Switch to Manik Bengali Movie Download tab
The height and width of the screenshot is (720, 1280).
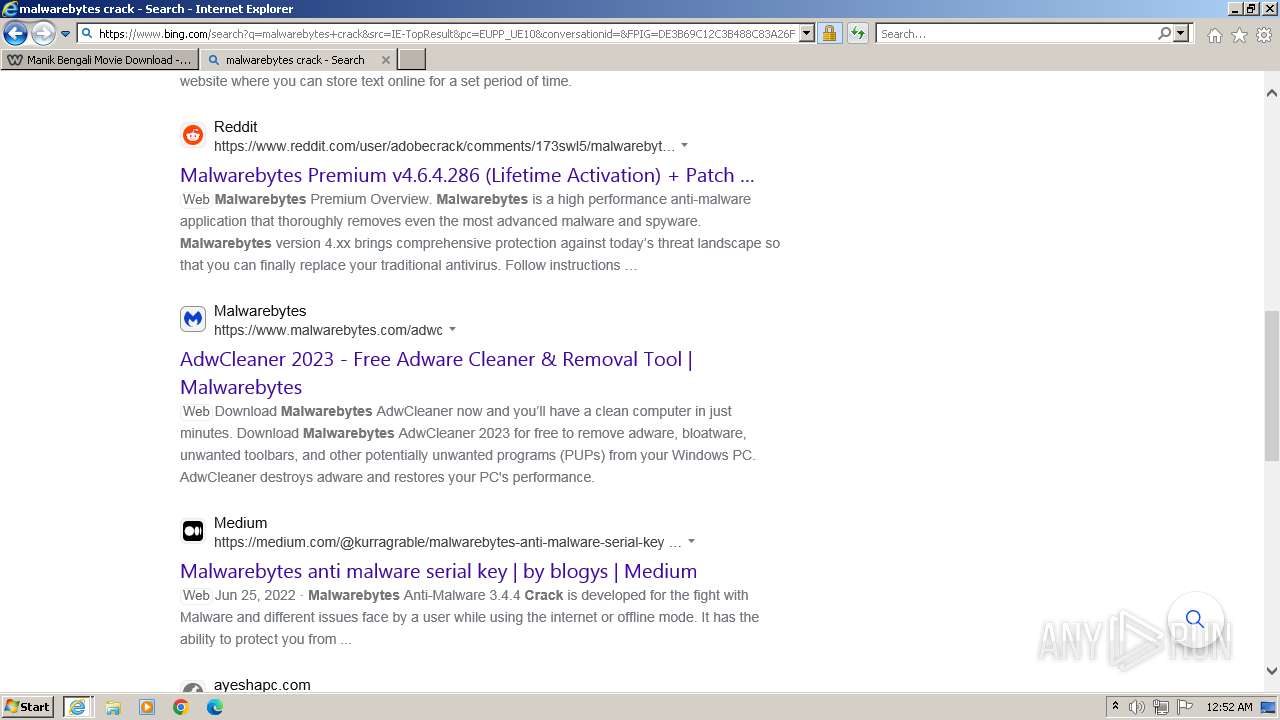click(x=100, y=60)
